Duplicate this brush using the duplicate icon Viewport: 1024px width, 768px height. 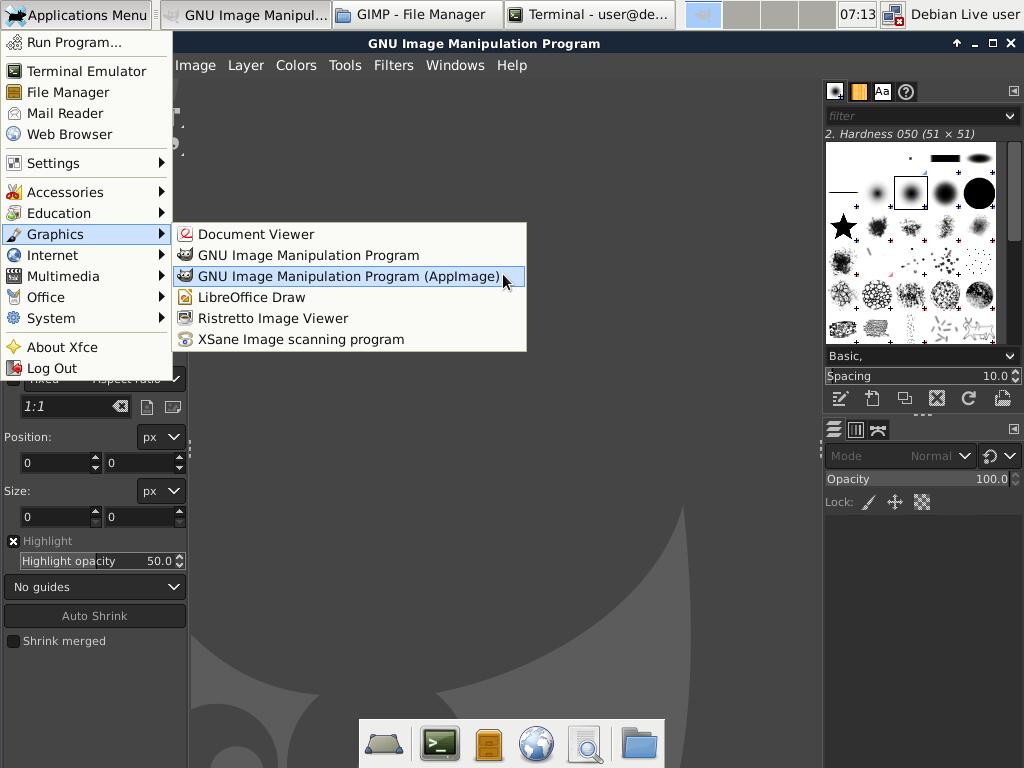(904, 398)
